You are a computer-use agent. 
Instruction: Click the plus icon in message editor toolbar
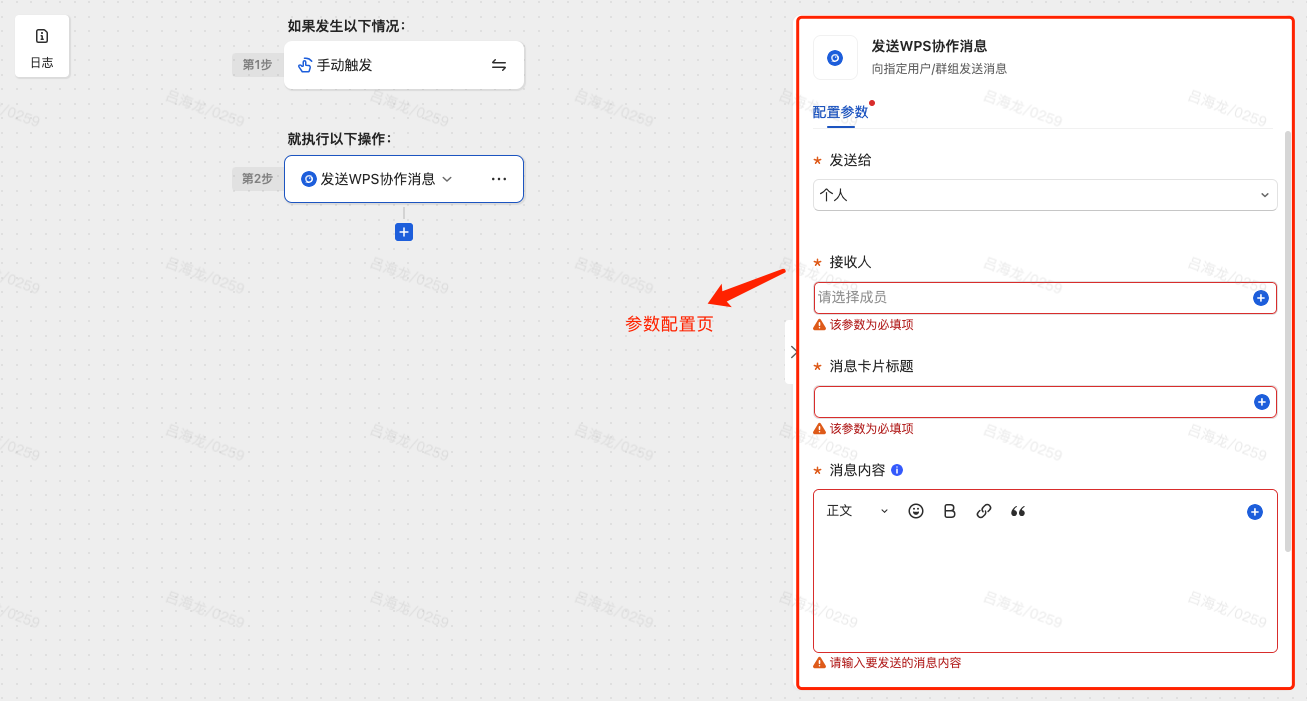1254,512
